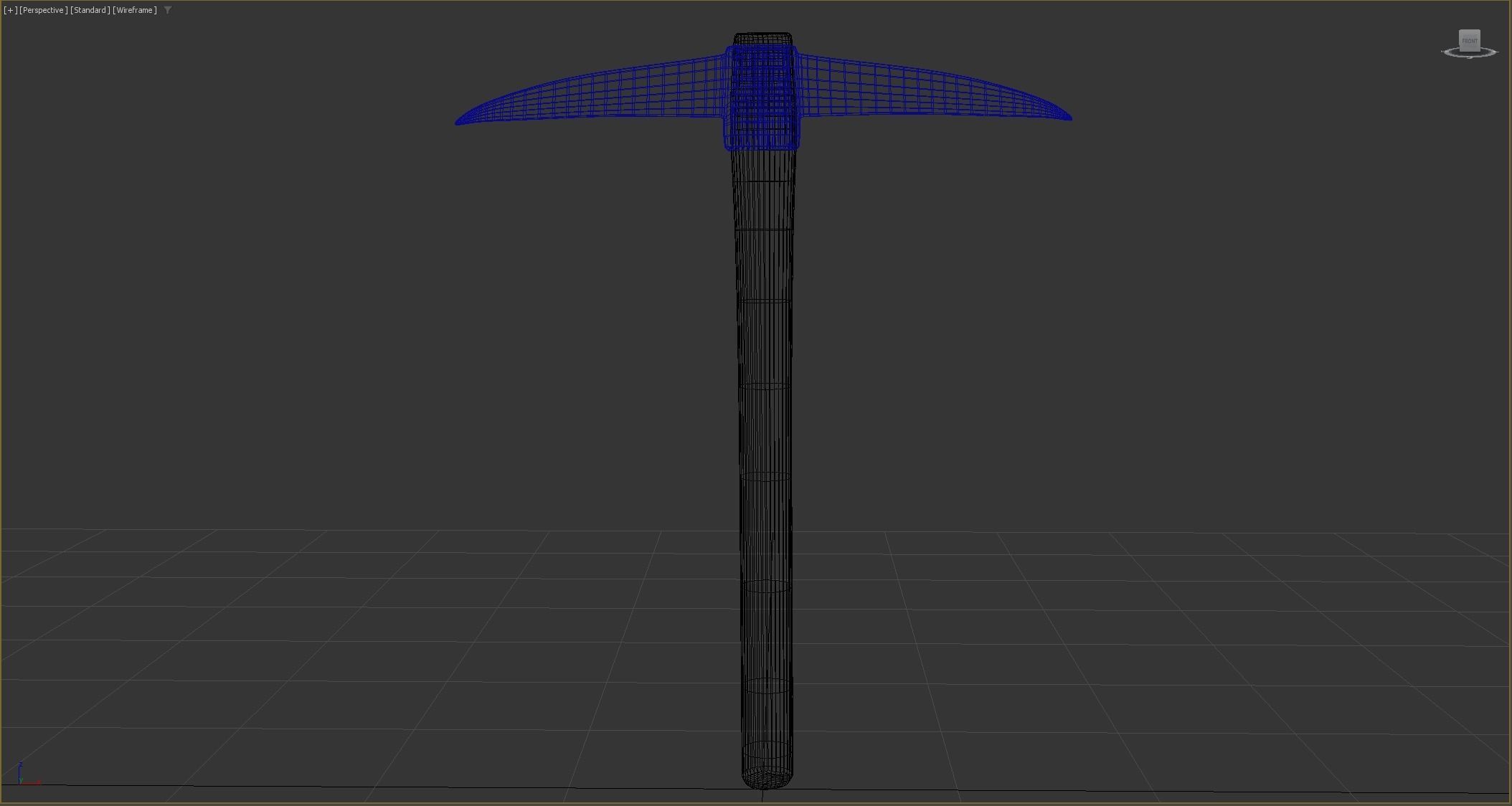Click the viewport filter funnel icon
This screenshot has width=1512, height=806.
[x=168, y=10]
